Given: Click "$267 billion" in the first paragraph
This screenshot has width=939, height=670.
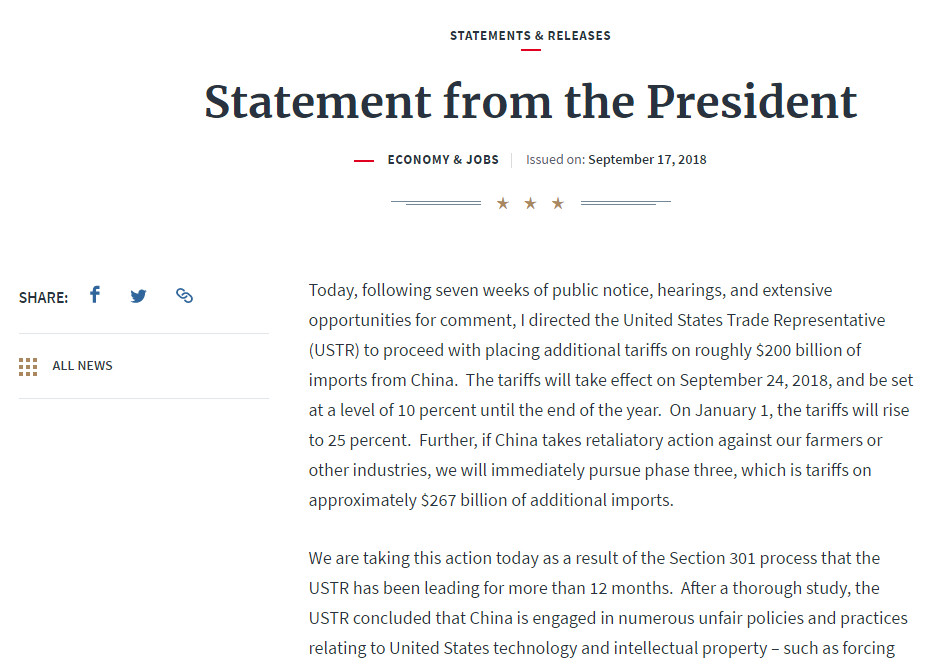Looking at the screenshot, I should [464, 500].
